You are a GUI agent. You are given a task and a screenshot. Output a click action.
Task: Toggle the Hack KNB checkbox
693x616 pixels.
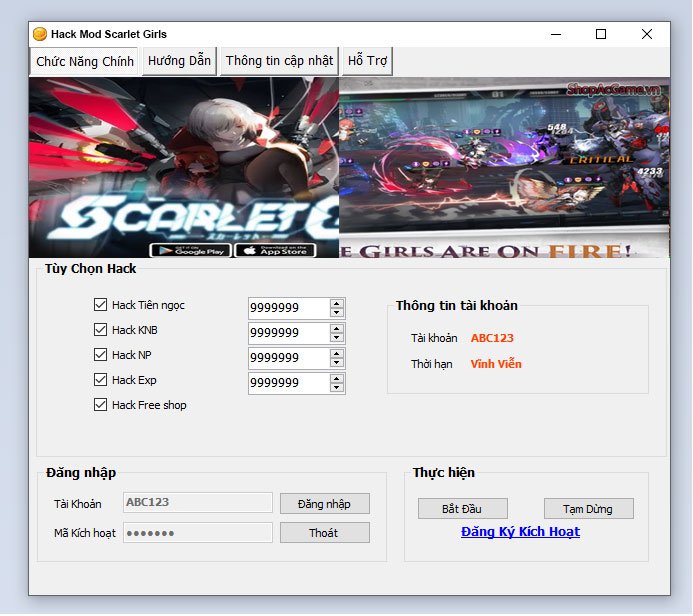point(100,330)
